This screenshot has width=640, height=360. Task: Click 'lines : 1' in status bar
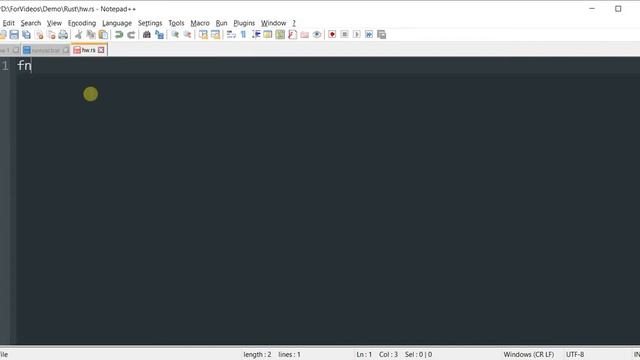tap(289, 355)
